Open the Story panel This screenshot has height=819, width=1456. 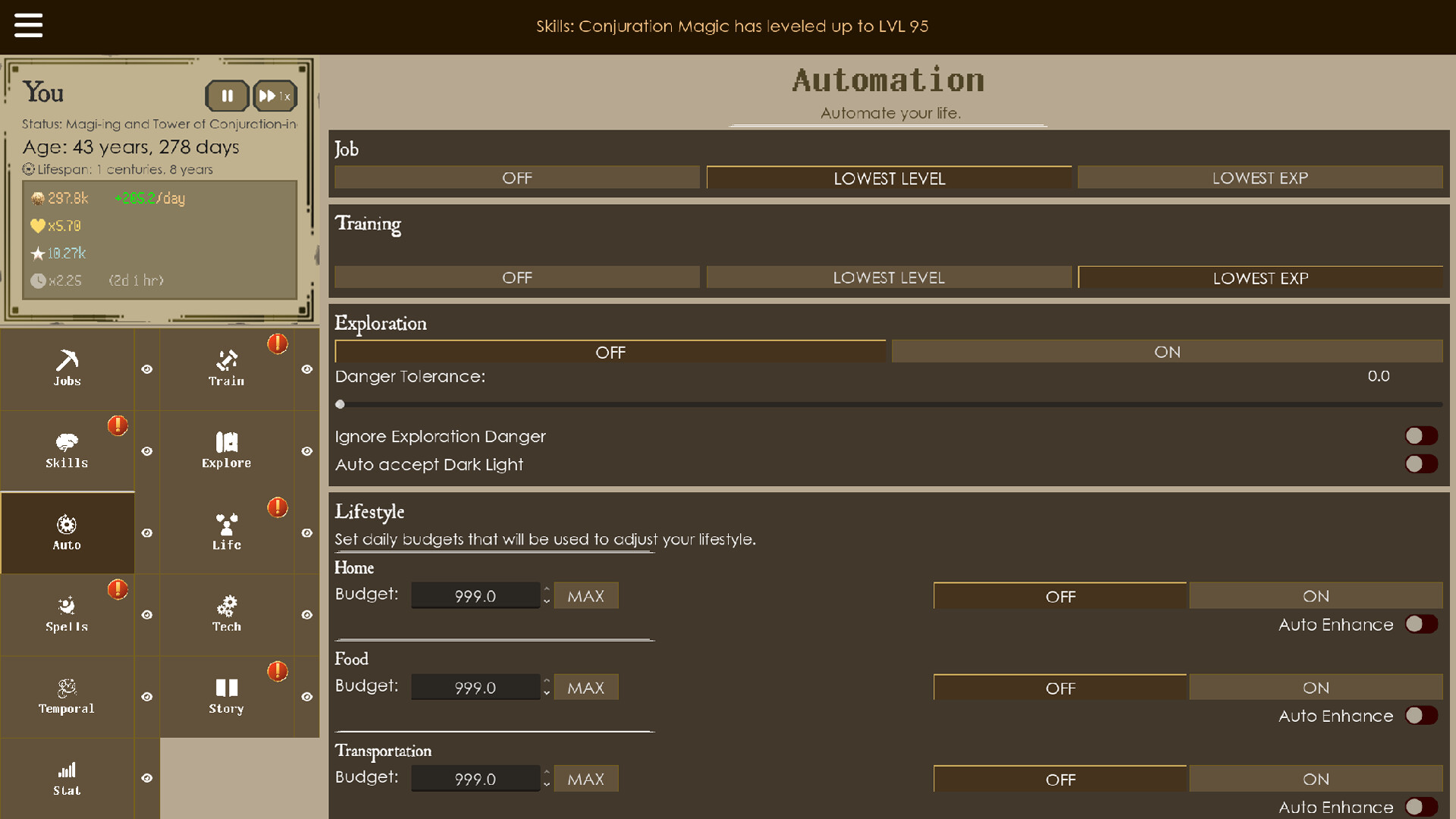(x=225, y=696)
